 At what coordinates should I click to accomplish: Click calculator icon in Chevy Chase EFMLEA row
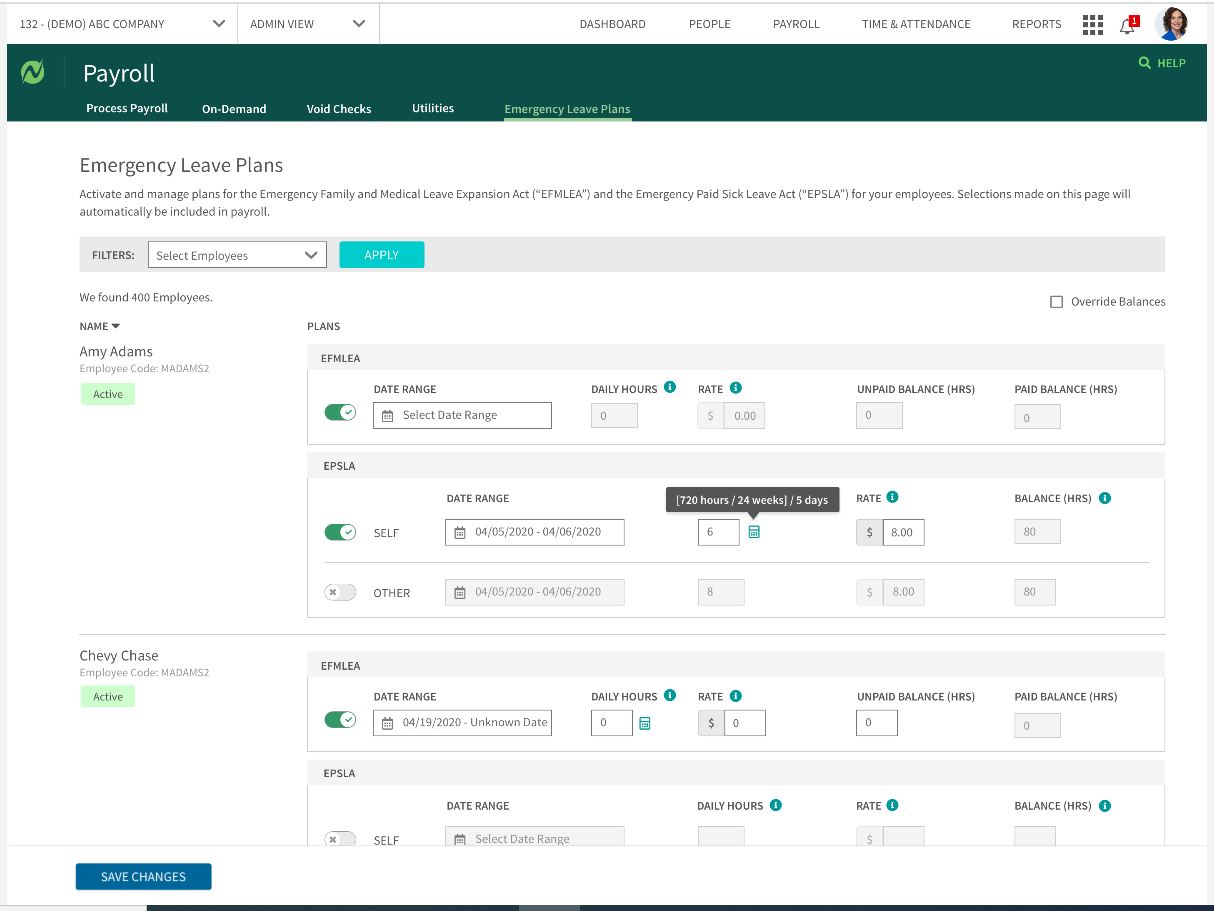point(645,723)
